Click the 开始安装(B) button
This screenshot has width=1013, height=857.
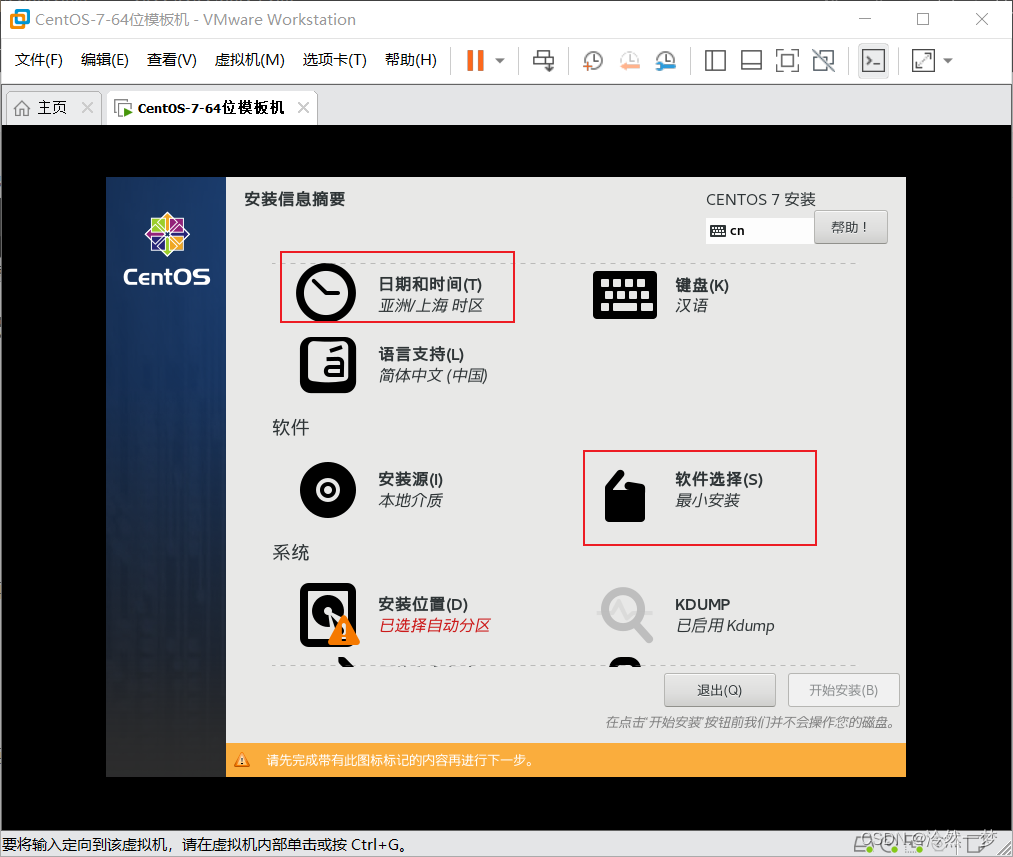pyautogui.click(x=844, y=690)
